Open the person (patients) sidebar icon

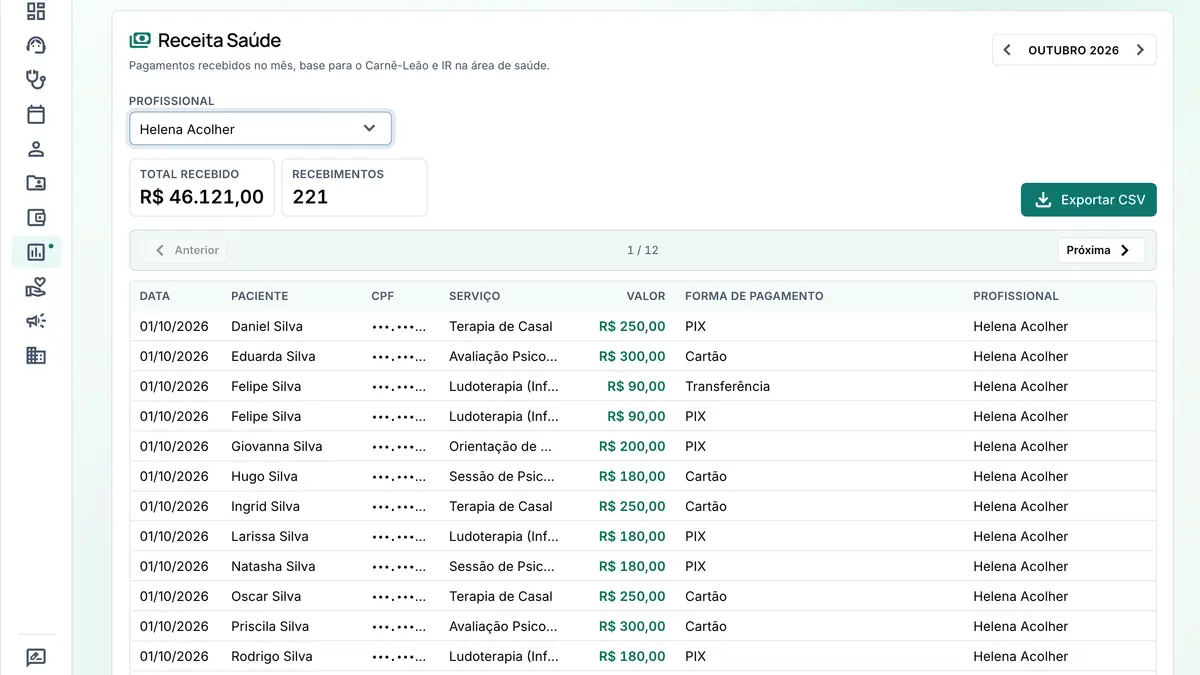point(36,149)
